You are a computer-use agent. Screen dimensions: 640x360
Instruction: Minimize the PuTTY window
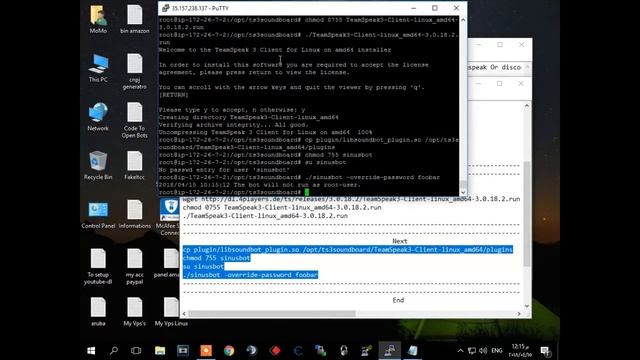tap(413, 8)
